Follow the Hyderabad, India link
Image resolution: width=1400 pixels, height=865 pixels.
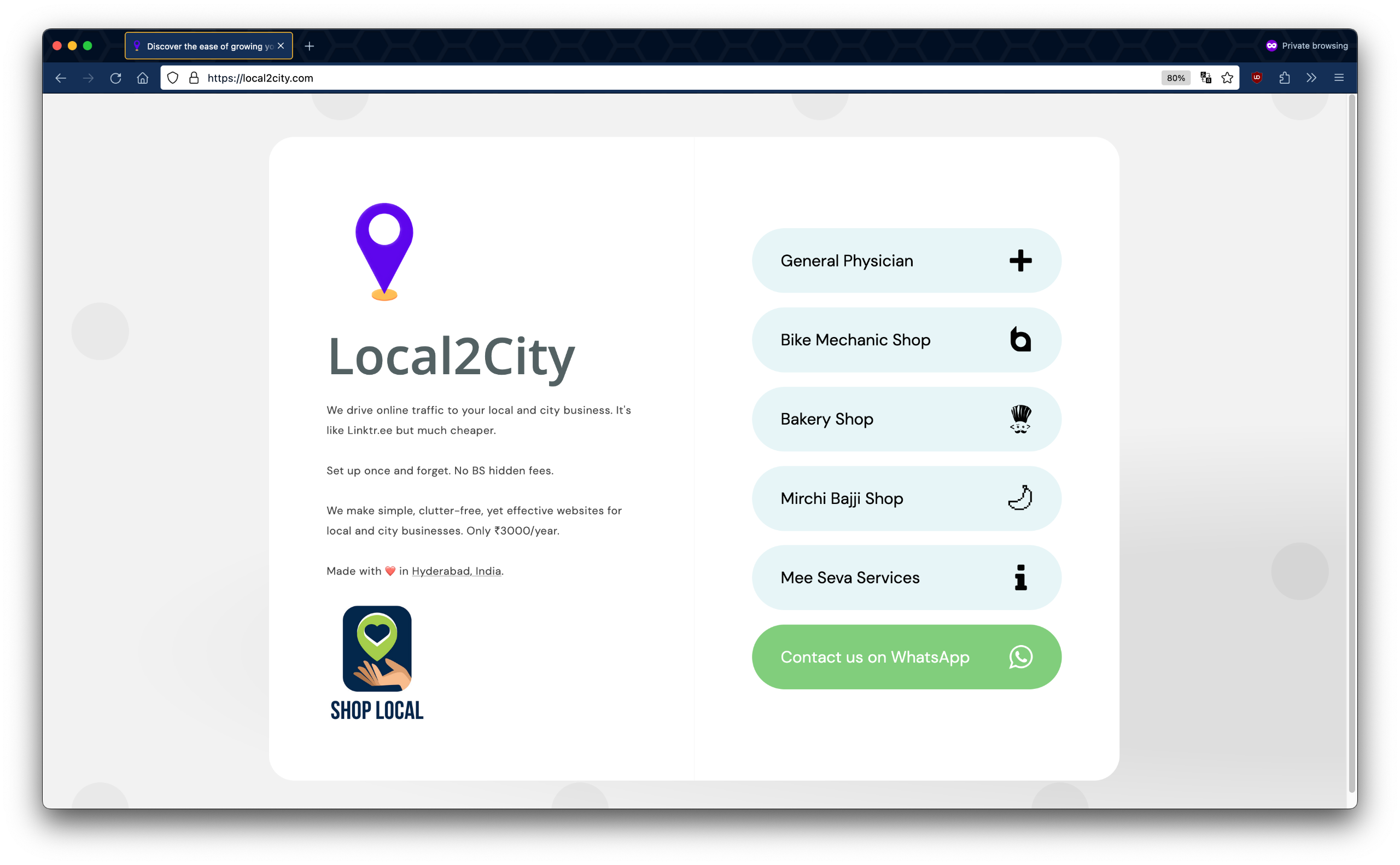point(456,571)
